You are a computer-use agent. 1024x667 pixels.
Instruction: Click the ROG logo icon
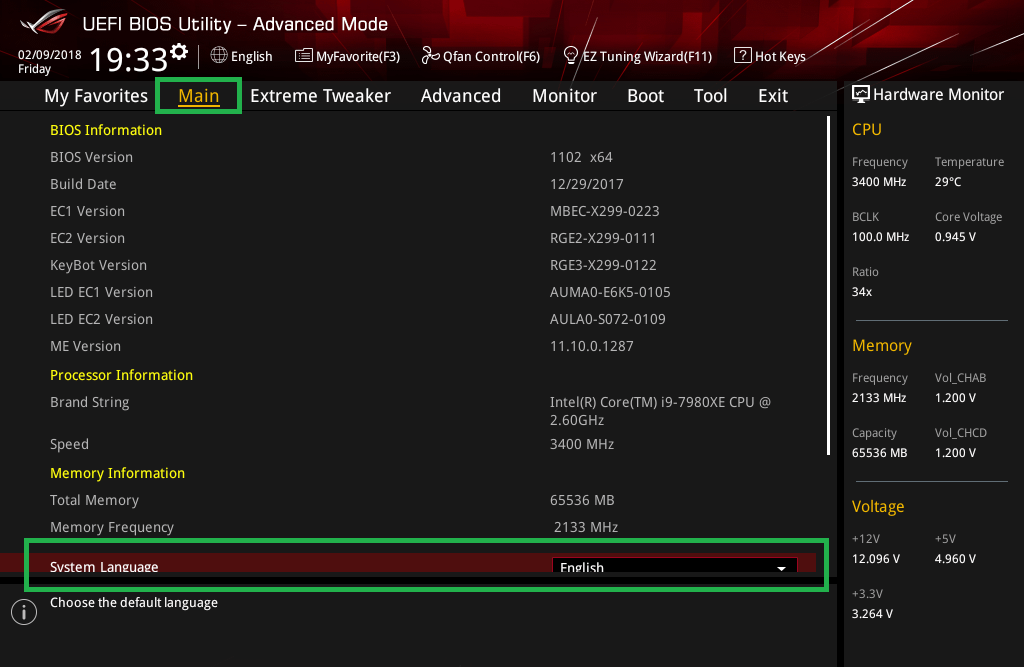coord(44,22)
